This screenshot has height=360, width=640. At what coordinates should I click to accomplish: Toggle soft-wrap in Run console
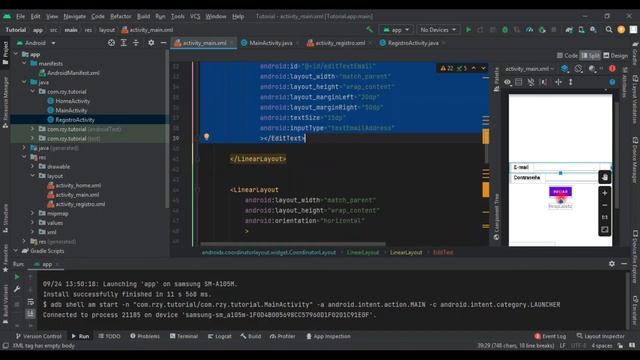[30, 302]
